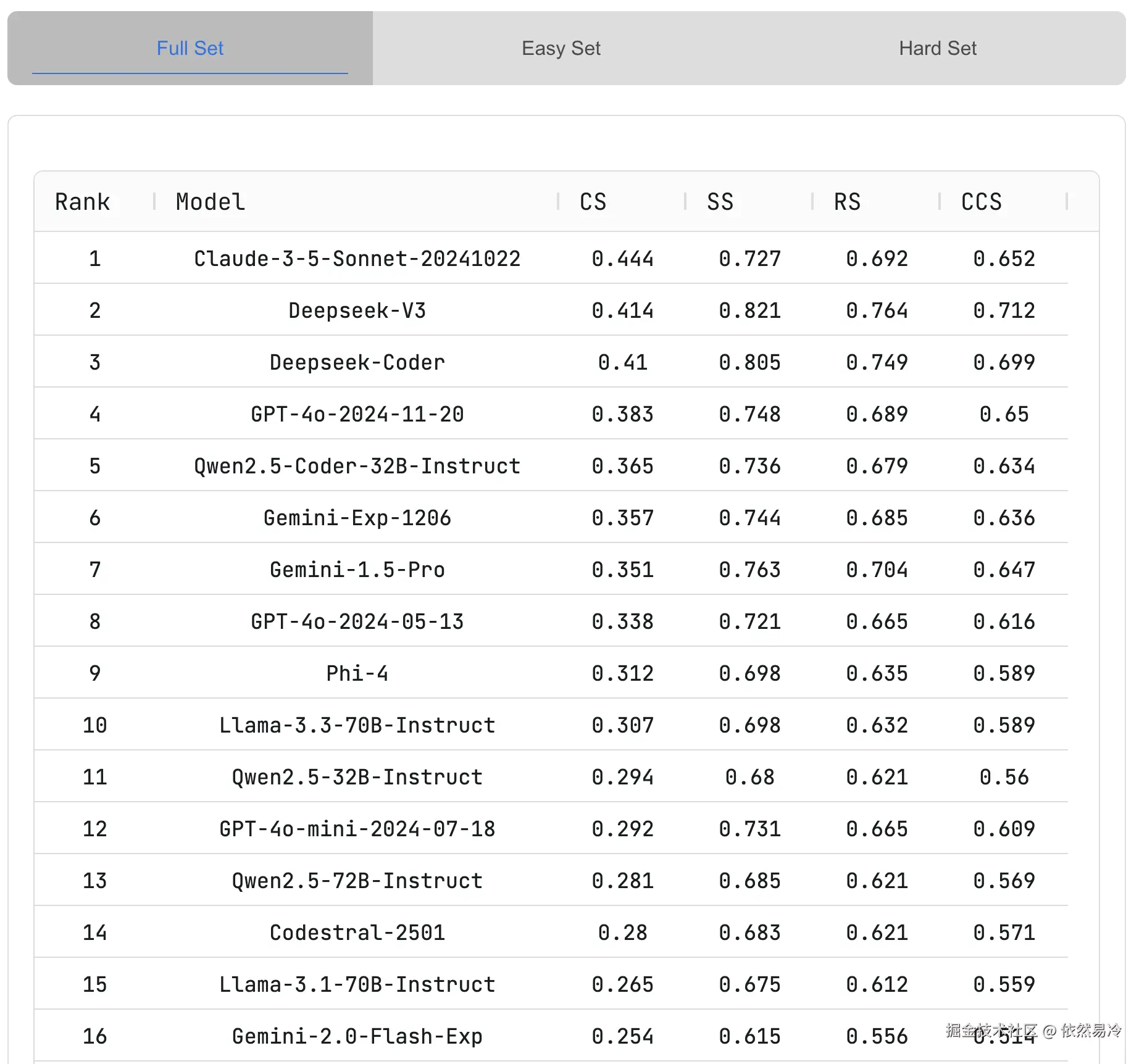Viewport: 1147px width, 1064px height.
Task: Click SS value 0.721 for GPT-4o-2024-05-13
Action: coord(750,621)
